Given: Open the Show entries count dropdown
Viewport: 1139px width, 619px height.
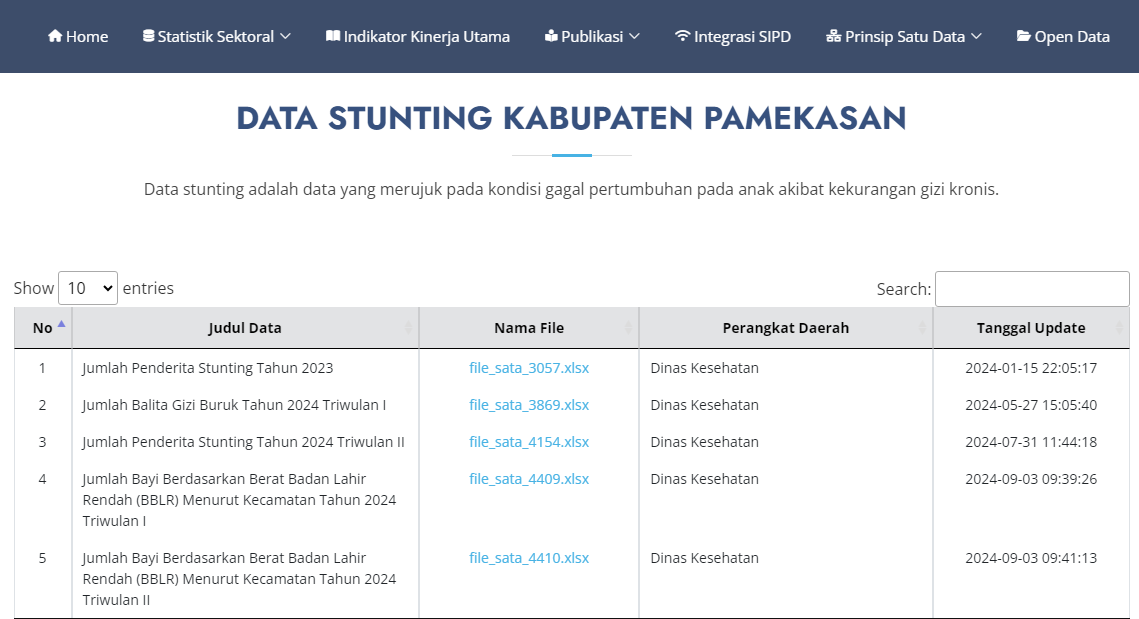Looking at the screenshot, I should (88, 288).
